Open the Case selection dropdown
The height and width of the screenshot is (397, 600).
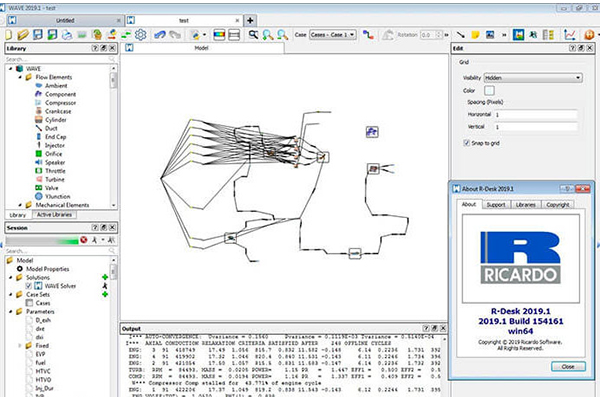coord(333,35)
